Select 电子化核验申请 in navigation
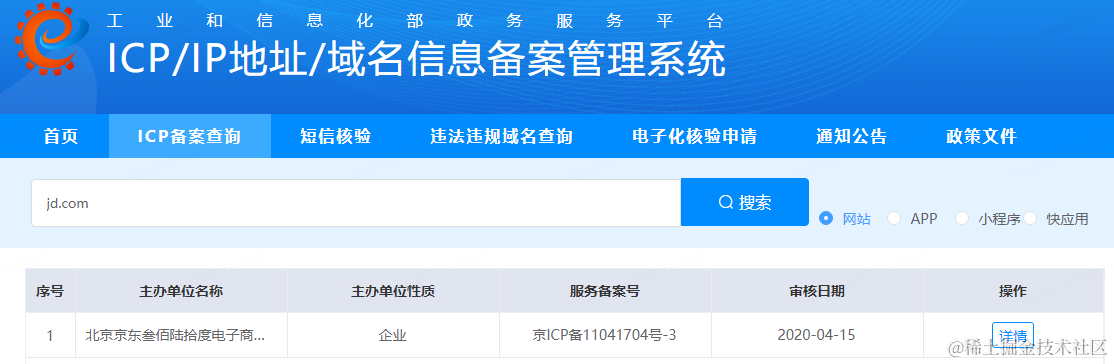 tap(694, 136)
